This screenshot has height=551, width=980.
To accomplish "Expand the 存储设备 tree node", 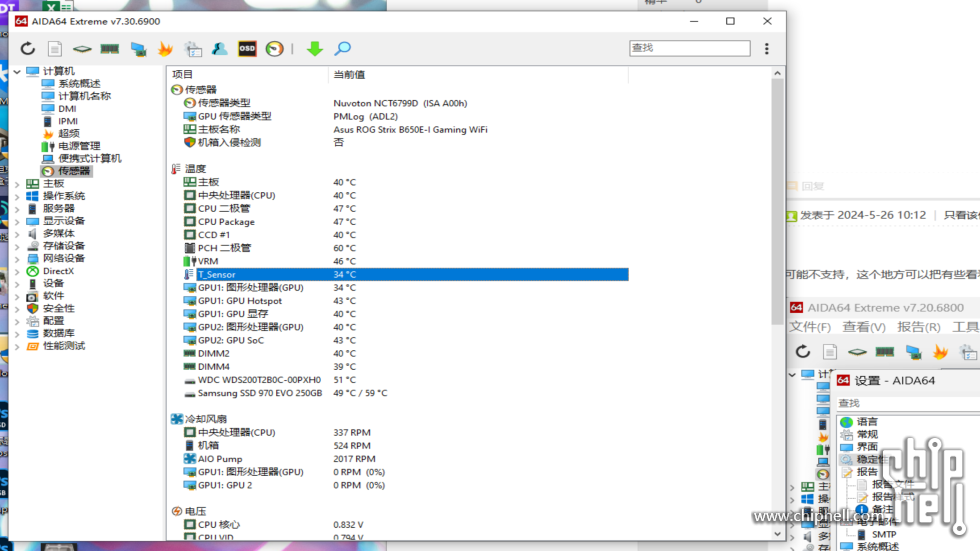I will point(17,246).
